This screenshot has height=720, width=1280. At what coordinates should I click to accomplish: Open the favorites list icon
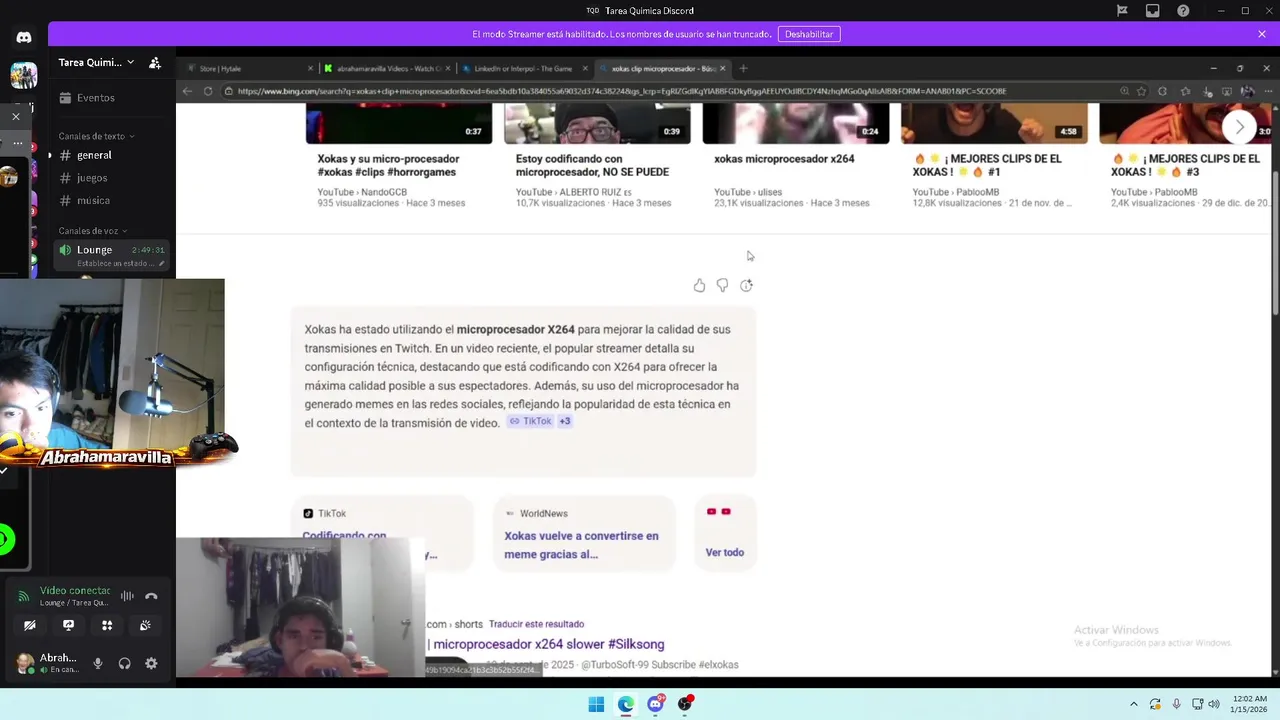click(1187, 91)
